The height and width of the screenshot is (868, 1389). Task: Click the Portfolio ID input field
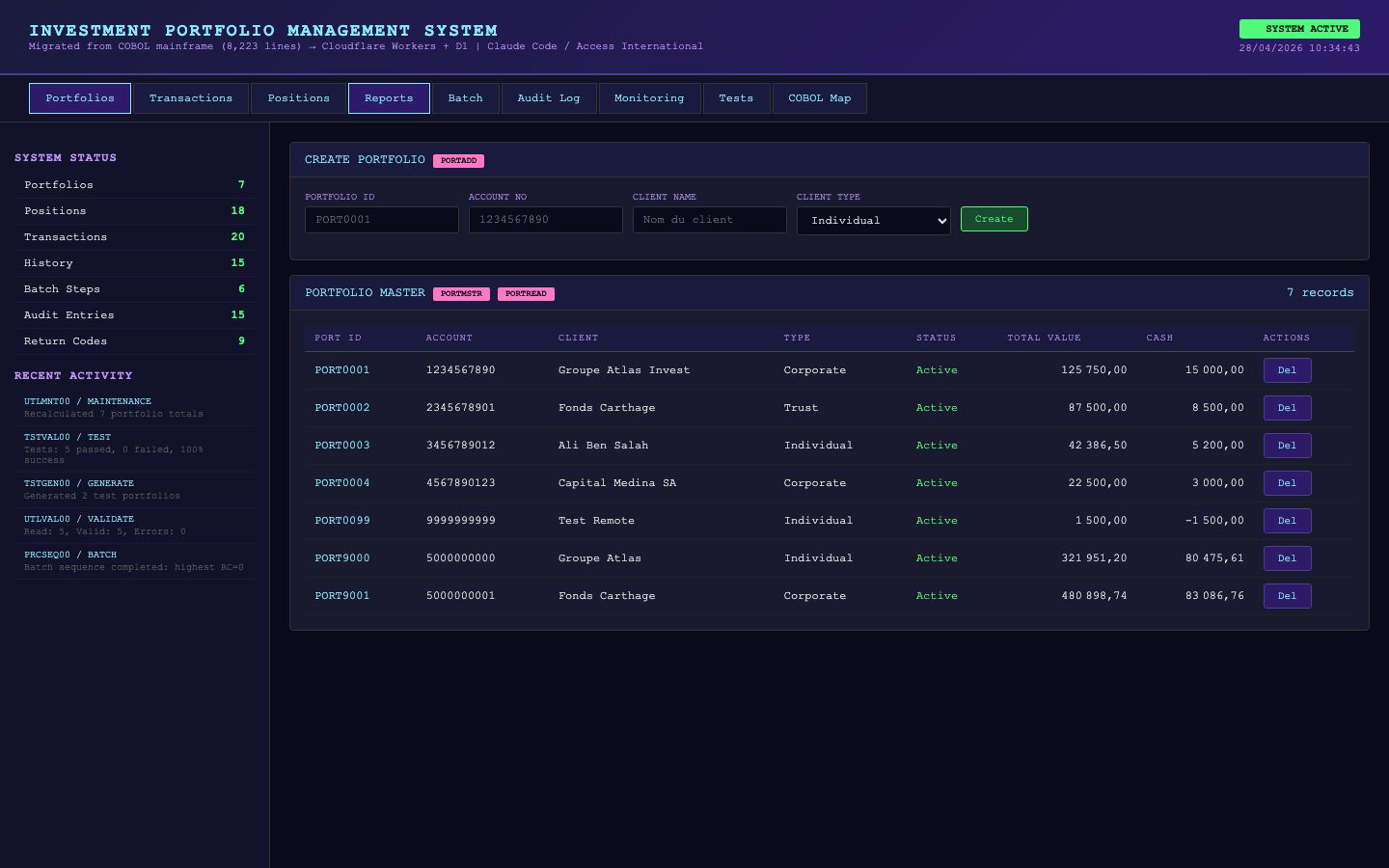381,220
